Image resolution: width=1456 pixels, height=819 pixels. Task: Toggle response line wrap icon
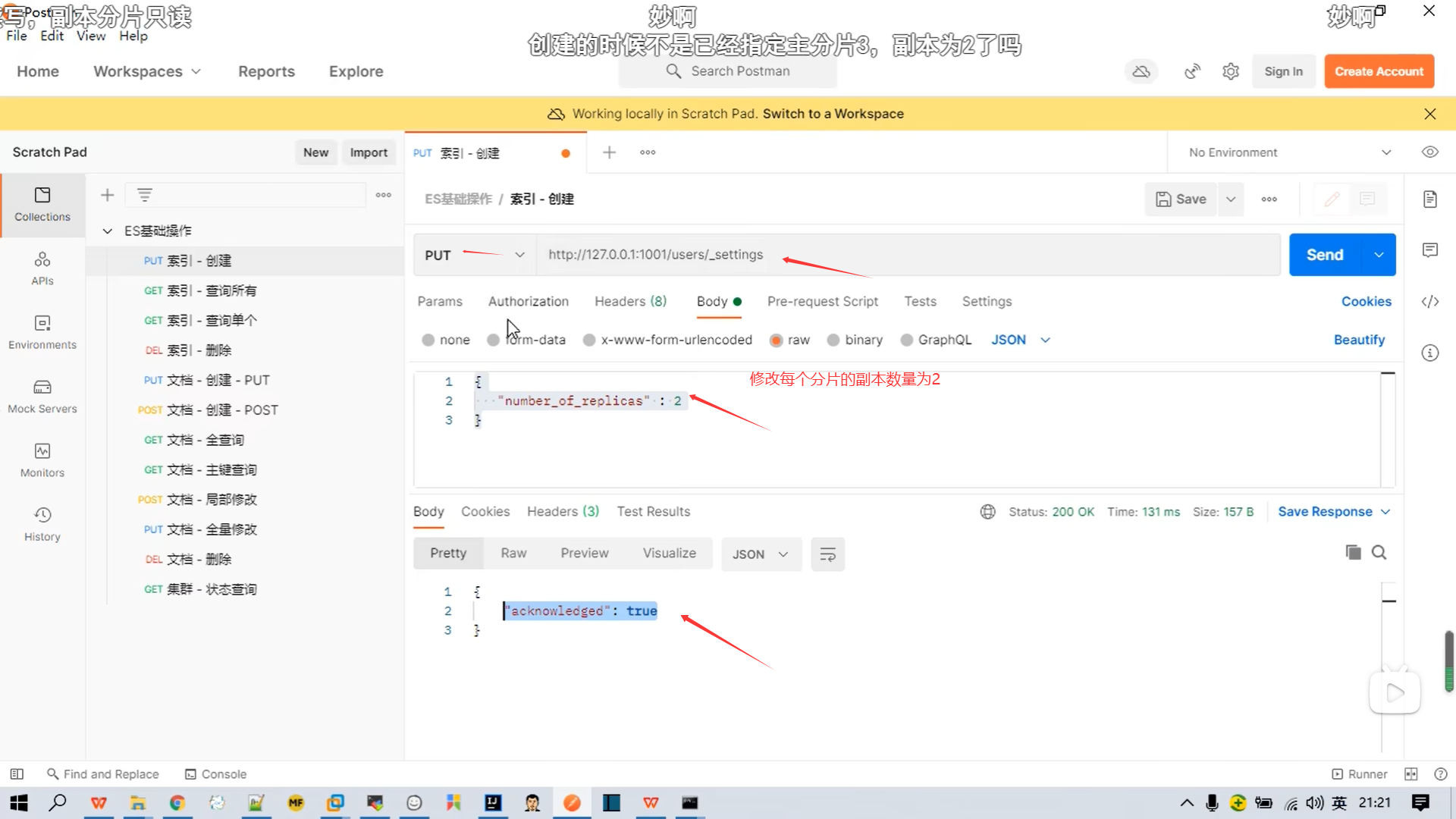[x=827, y=554]
